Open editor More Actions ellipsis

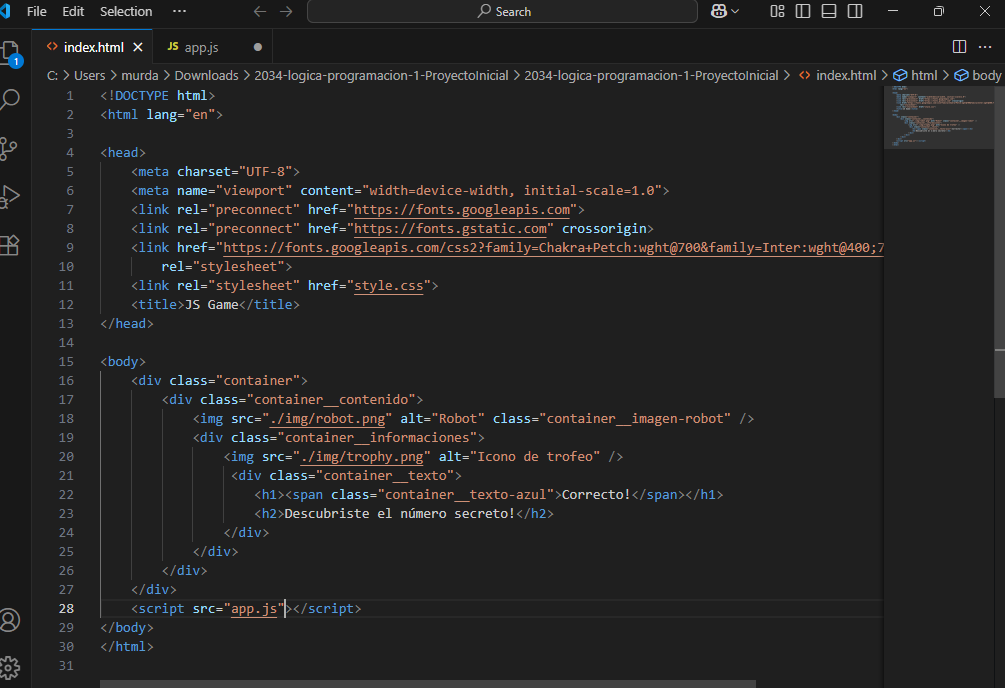[985, 46]
